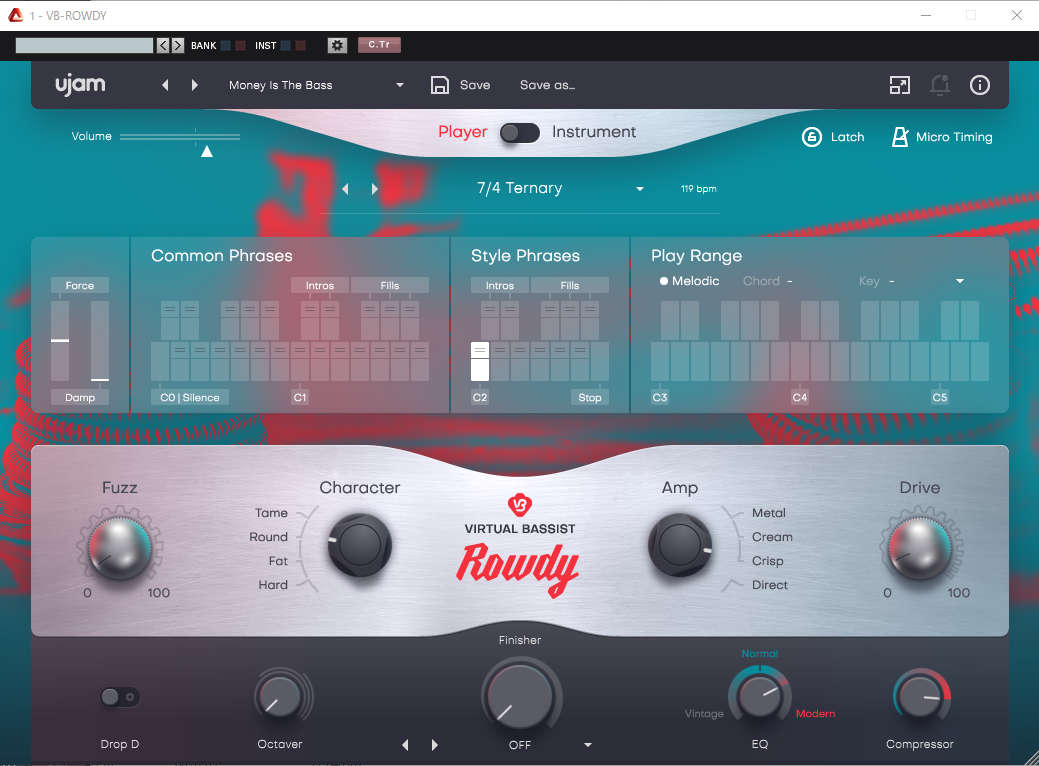Image resolution: width=1039 pixels, height=766 pixels.
Task: Click the Save floppy disk icon
Action: 440,85
